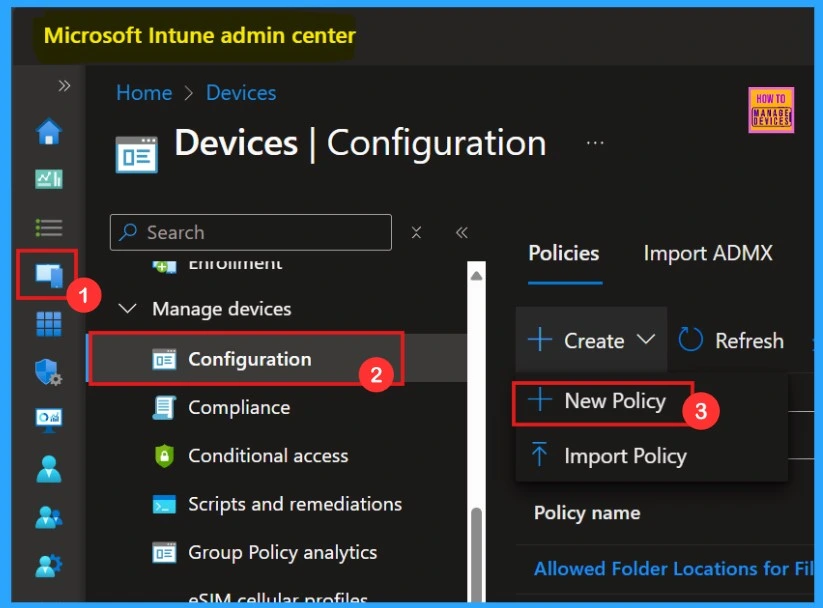Viewport: 823px width, 608px height.
Task: Open the Home icon in the sidebar
Action: pyautogui.click(x=49, y=131)
